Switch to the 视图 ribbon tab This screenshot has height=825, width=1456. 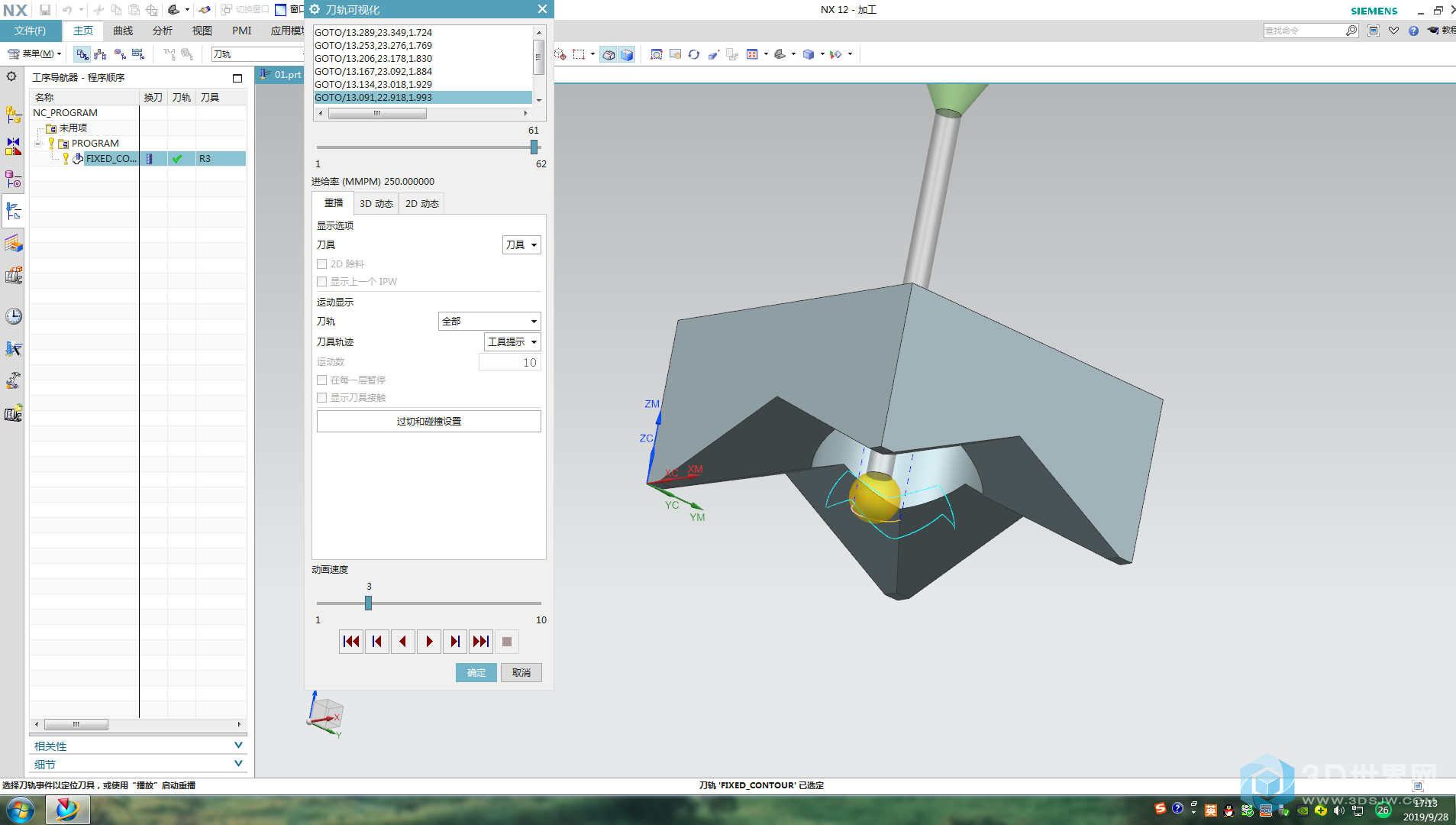pyautogui.click(x=202, y=31)
